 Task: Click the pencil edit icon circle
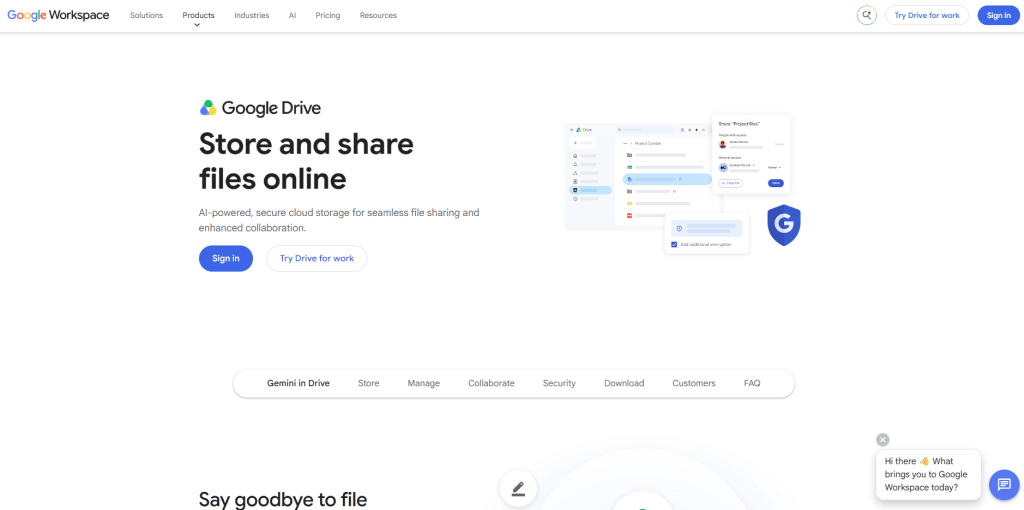(x=519, y=488)
